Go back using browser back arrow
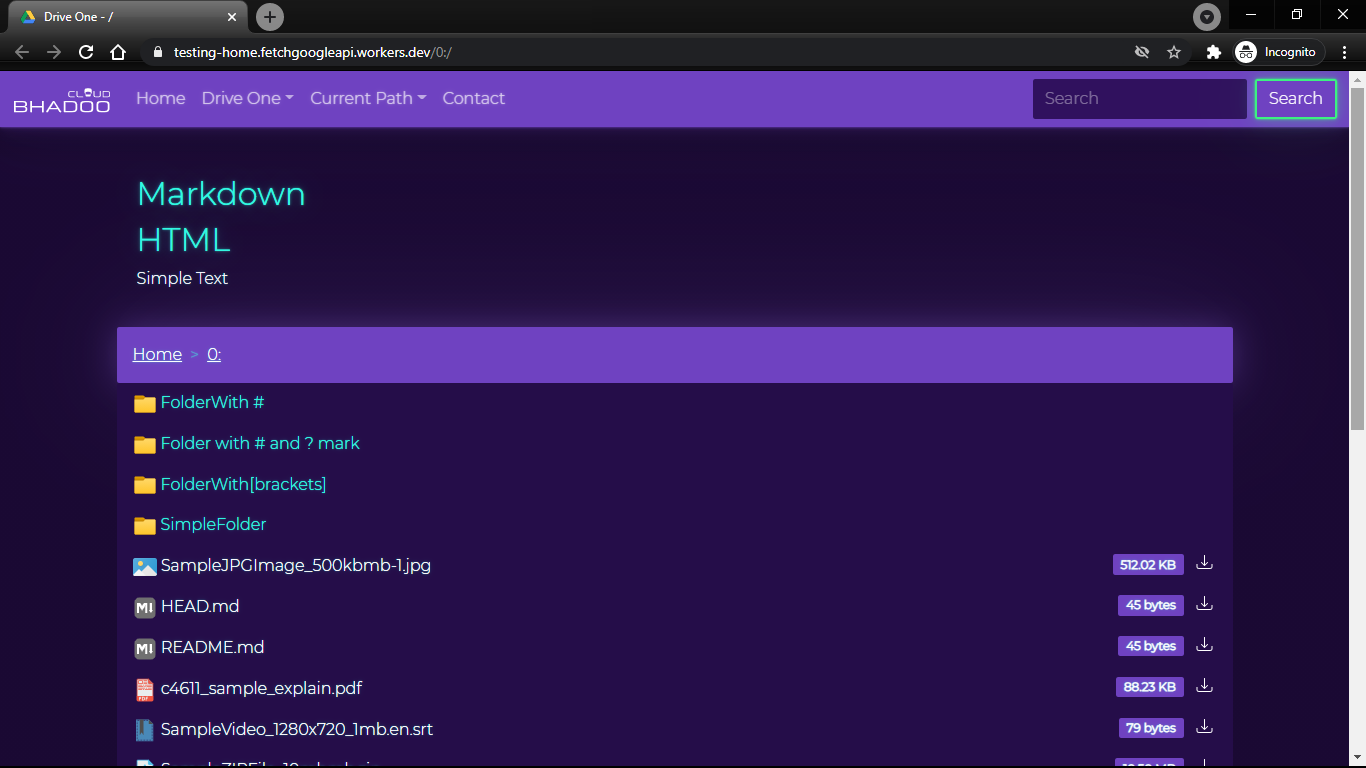The width and height of the screenshot is (1366, 768). pos(22,52)
